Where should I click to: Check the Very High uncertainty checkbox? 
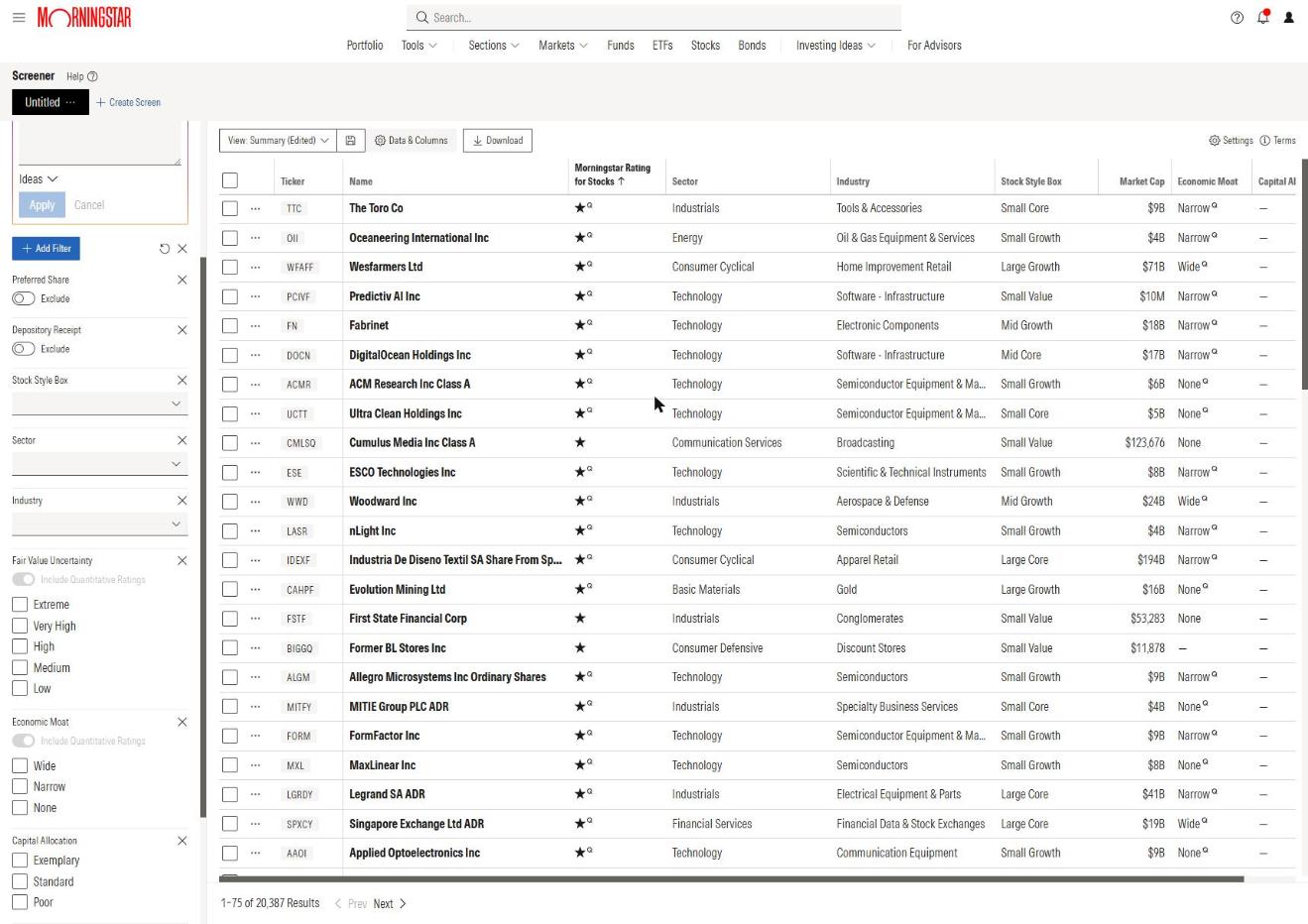pos(20,626)
